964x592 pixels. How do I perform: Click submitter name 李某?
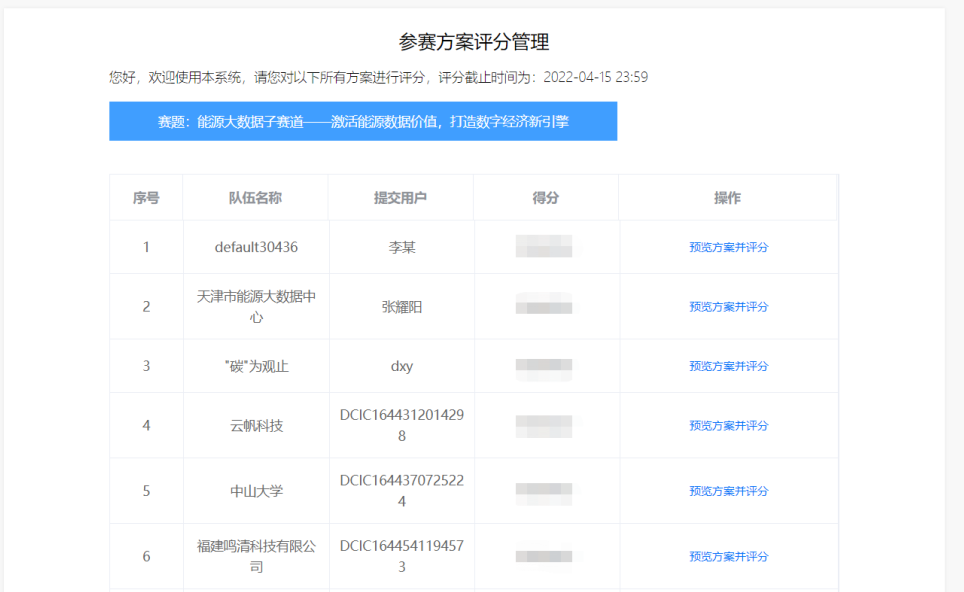click(401, 247)
